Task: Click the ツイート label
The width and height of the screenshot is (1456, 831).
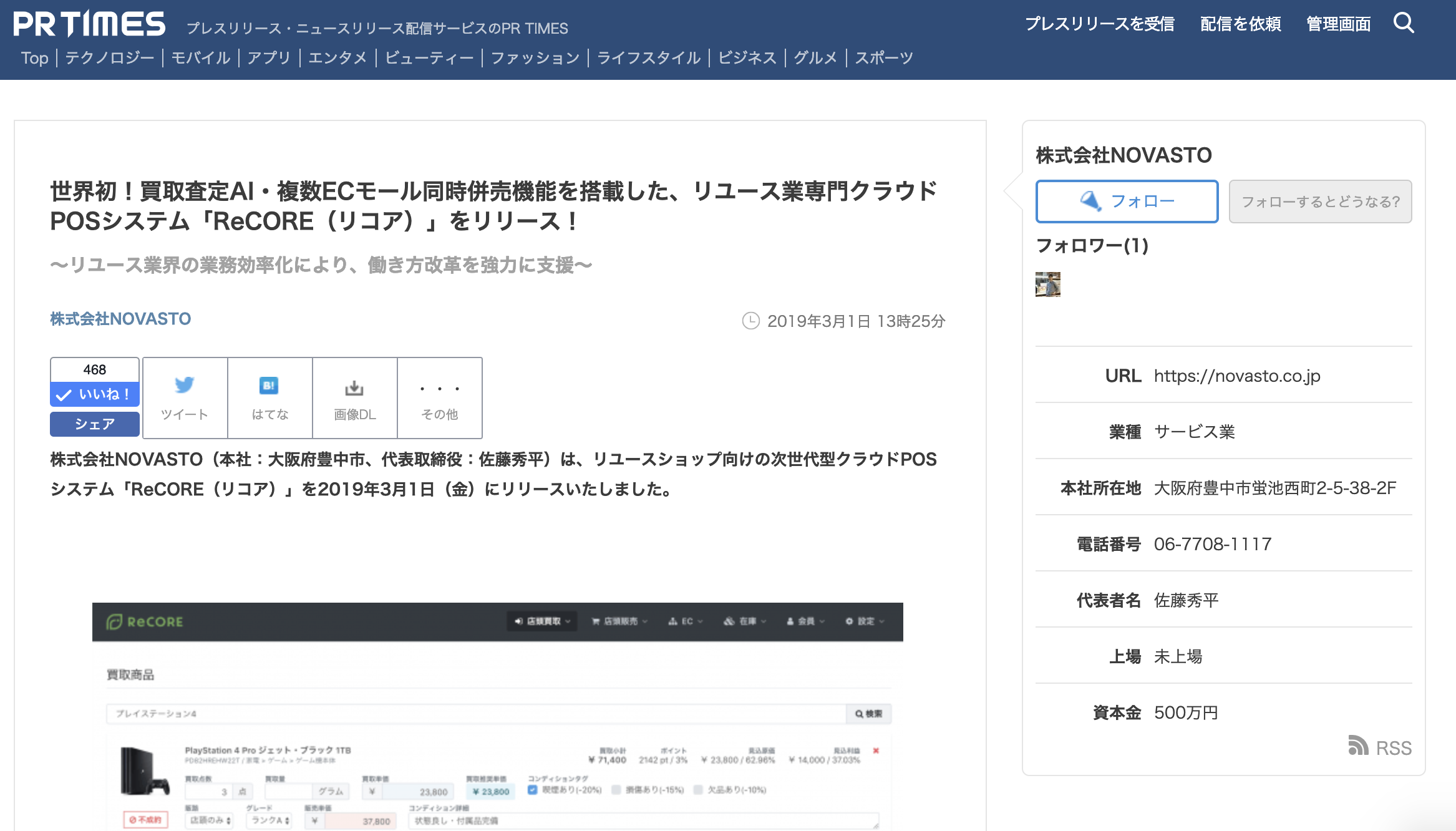Action: pyautogui.click(x=185, y=414)
